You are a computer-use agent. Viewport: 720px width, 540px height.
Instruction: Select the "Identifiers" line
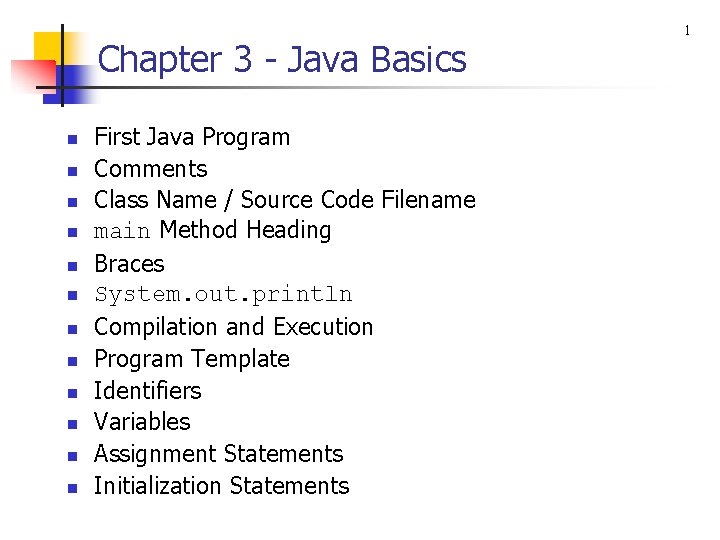(x=147, y=391)
